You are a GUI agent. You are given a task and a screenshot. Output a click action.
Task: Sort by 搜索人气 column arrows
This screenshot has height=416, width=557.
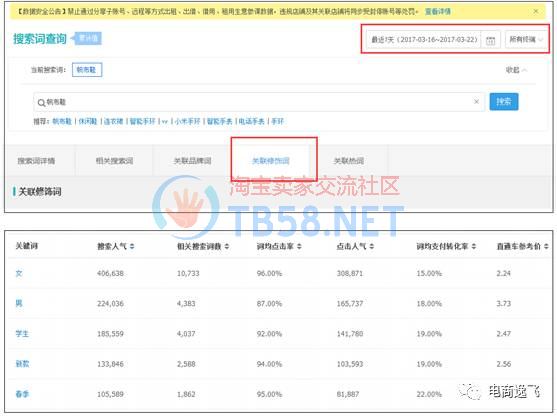tap(132, 246)
